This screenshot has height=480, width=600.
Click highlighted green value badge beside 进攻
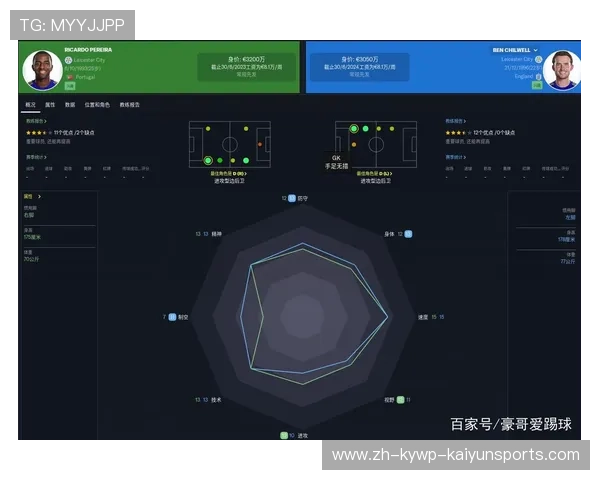coord(284,436)
